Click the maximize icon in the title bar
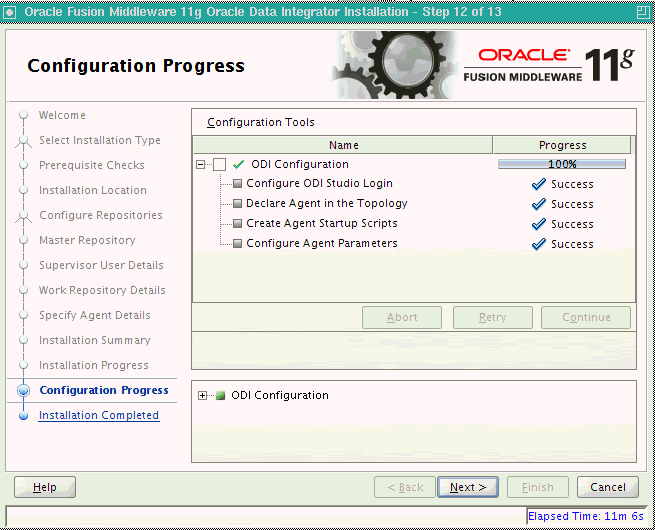Screen dimensions: 655x530 tap(643, 12)
